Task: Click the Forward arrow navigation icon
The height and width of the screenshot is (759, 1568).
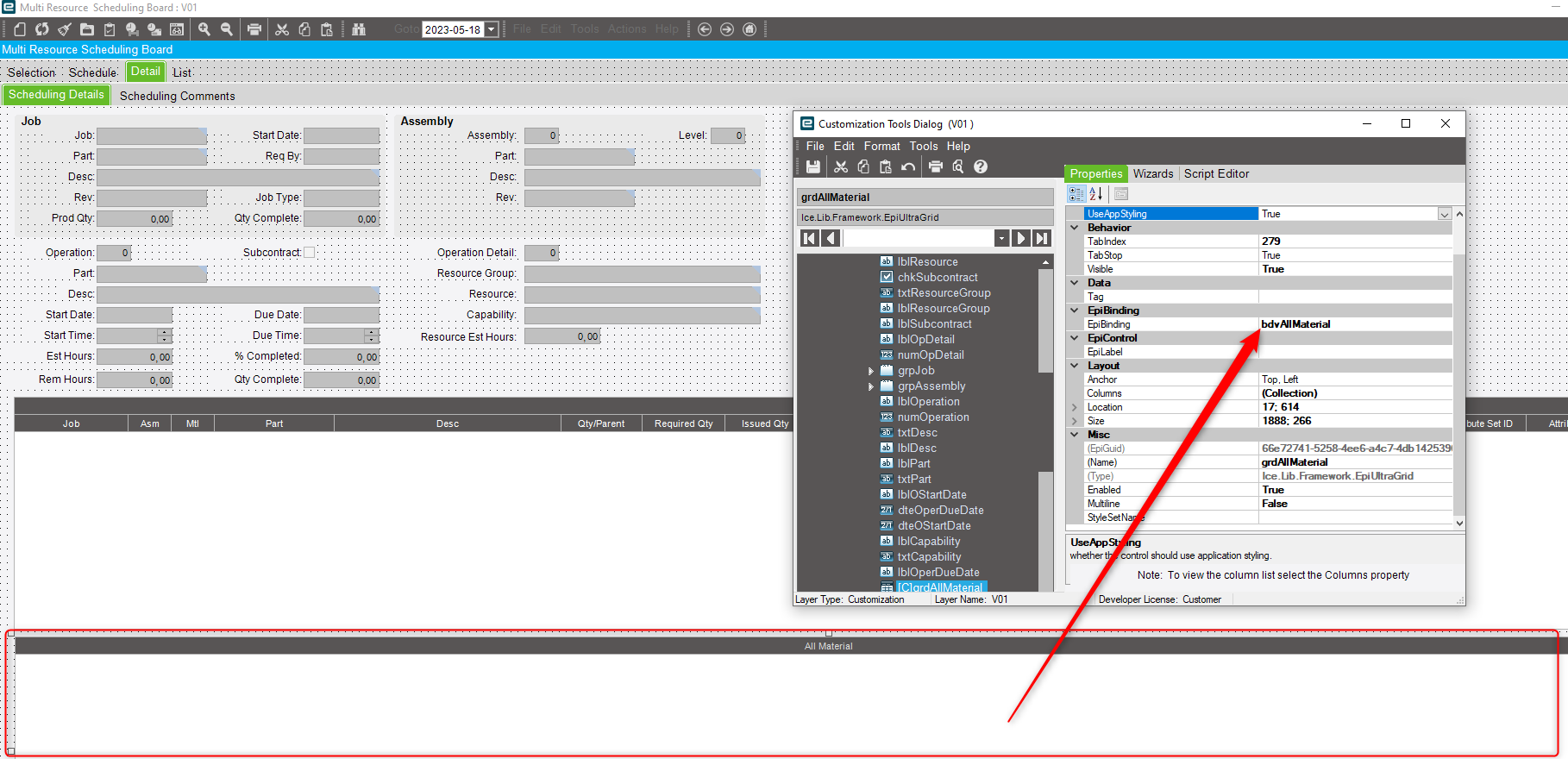Action: tap(727, 29)
